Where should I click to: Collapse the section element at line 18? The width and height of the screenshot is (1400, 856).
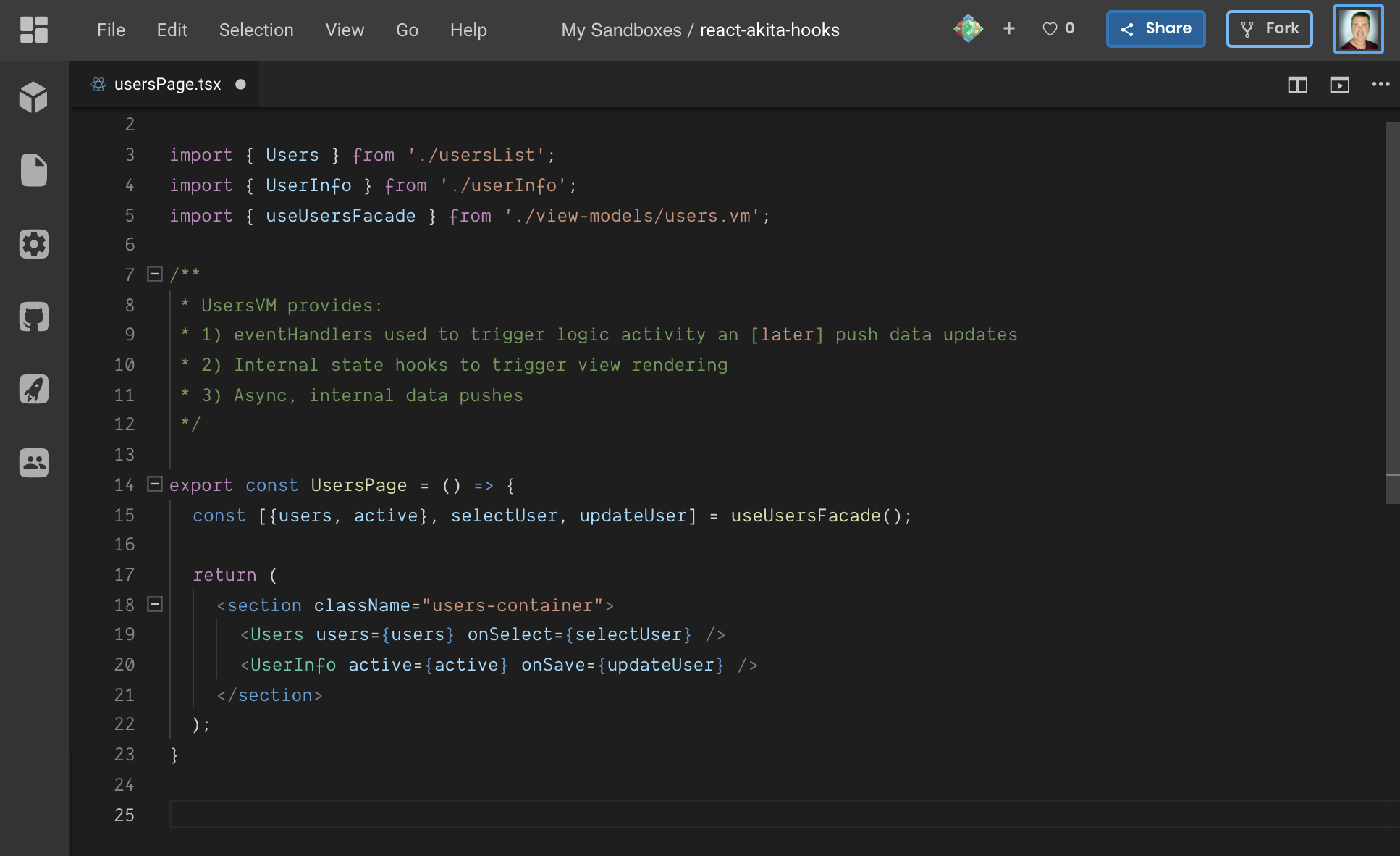point(155,604)
